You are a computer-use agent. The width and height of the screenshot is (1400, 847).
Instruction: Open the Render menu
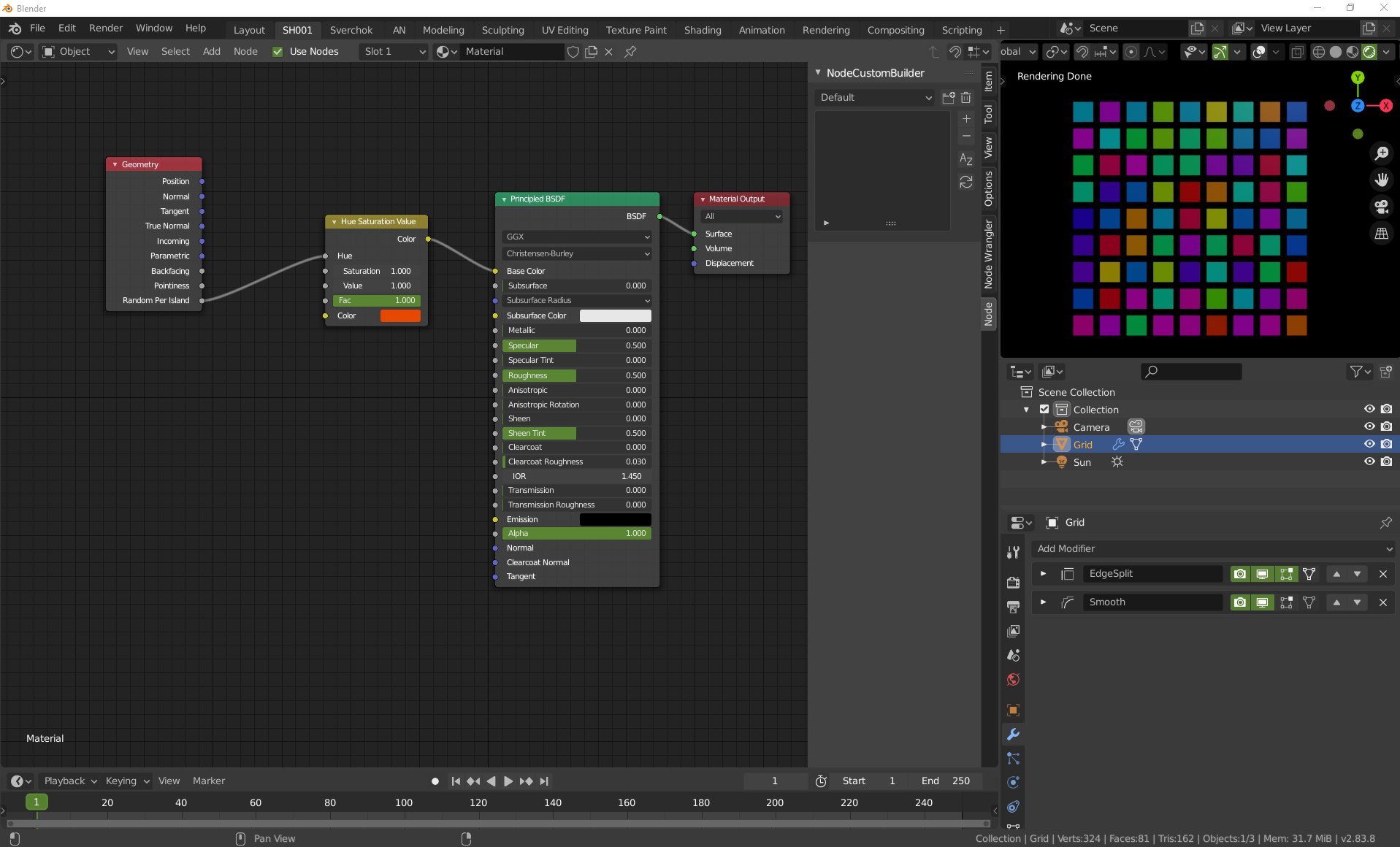106,28
